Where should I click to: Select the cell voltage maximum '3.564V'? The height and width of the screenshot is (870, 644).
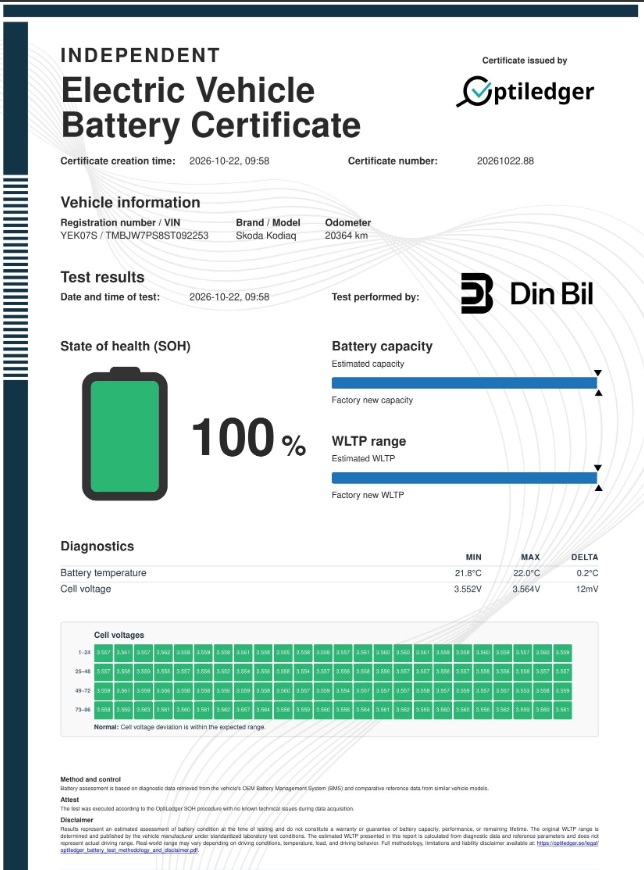pyautogui.click(x=526, y=589)
